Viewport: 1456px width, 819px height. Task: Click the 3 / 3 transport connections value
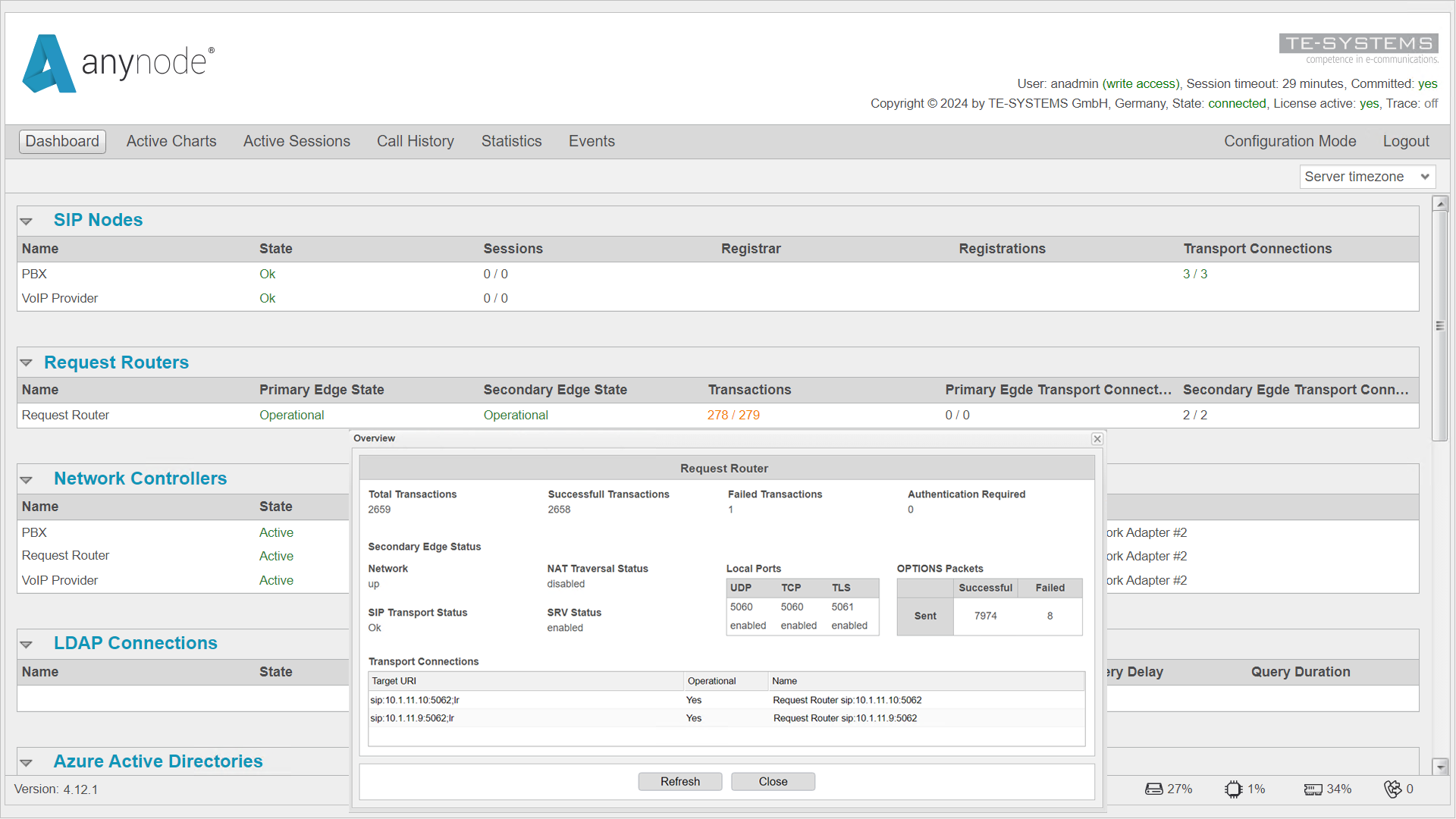(1195, 275)
